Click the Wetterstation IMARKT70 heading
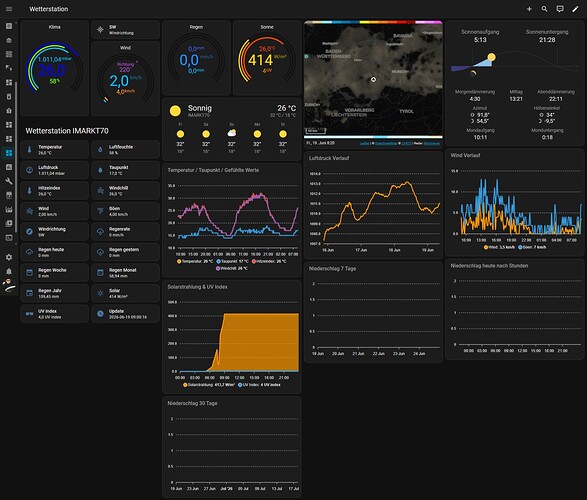Viewport: 587px width, 500px height. (x=67, y=131)
